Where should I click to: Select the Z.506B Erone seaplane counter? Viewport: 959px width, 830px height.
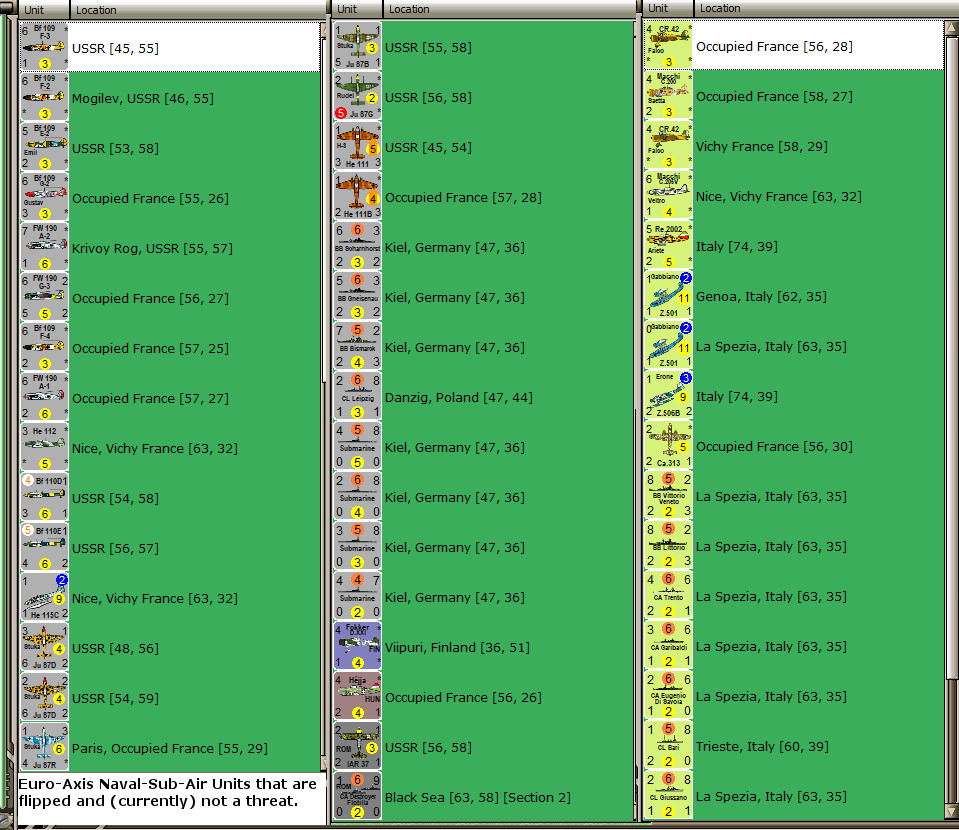[x=668, y=395]
